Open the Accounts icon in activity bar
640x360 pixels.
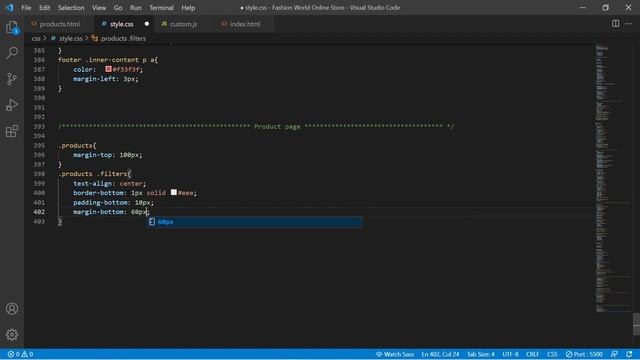(x=12, y=309)
